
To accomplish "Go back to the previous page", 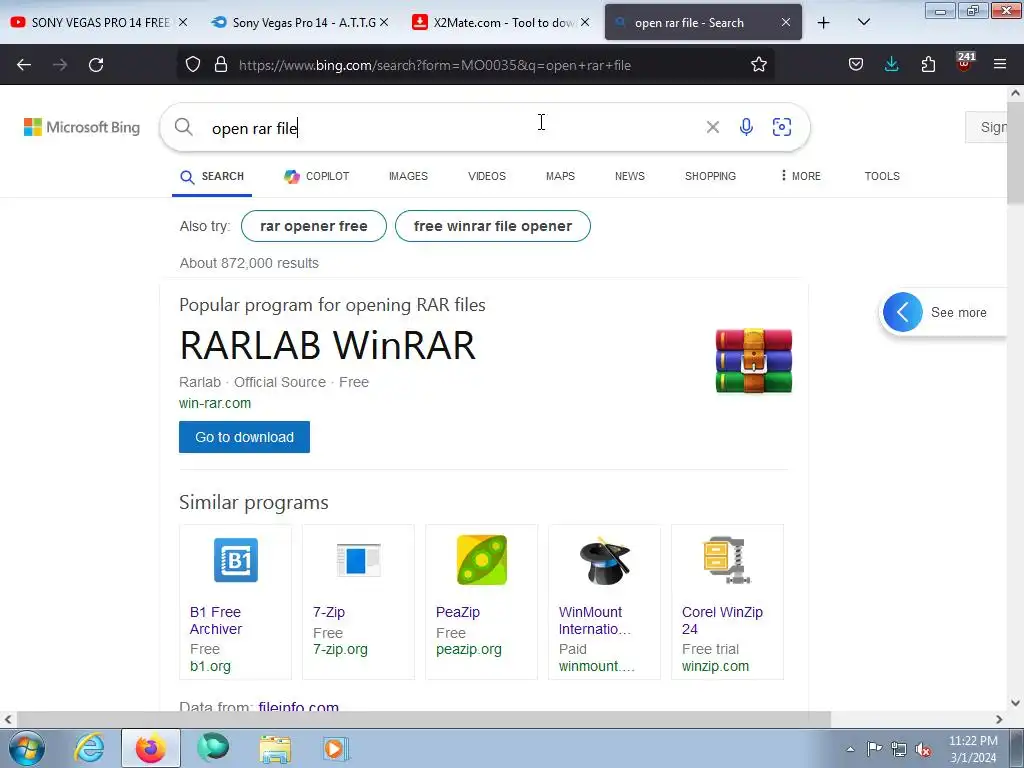I will [24, 65].
